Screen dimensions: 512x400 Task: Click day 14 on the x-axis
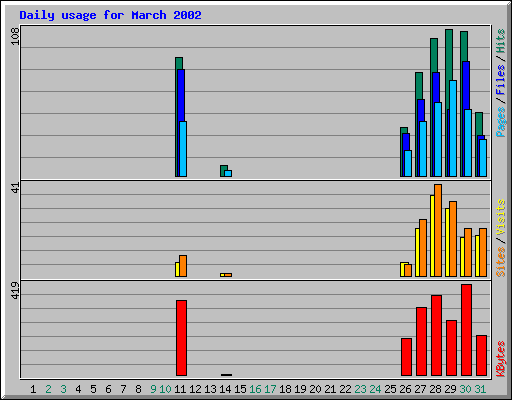(x=225, y=389)
